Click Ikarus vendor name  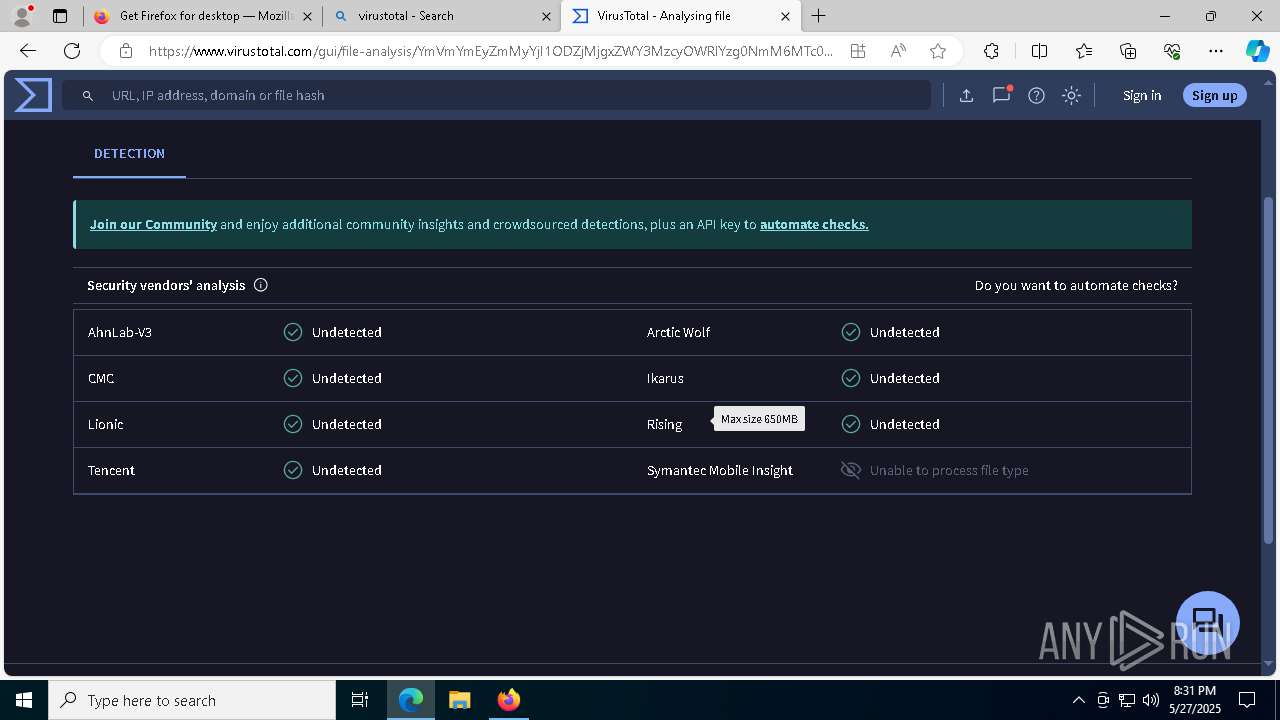coord(665,378)
